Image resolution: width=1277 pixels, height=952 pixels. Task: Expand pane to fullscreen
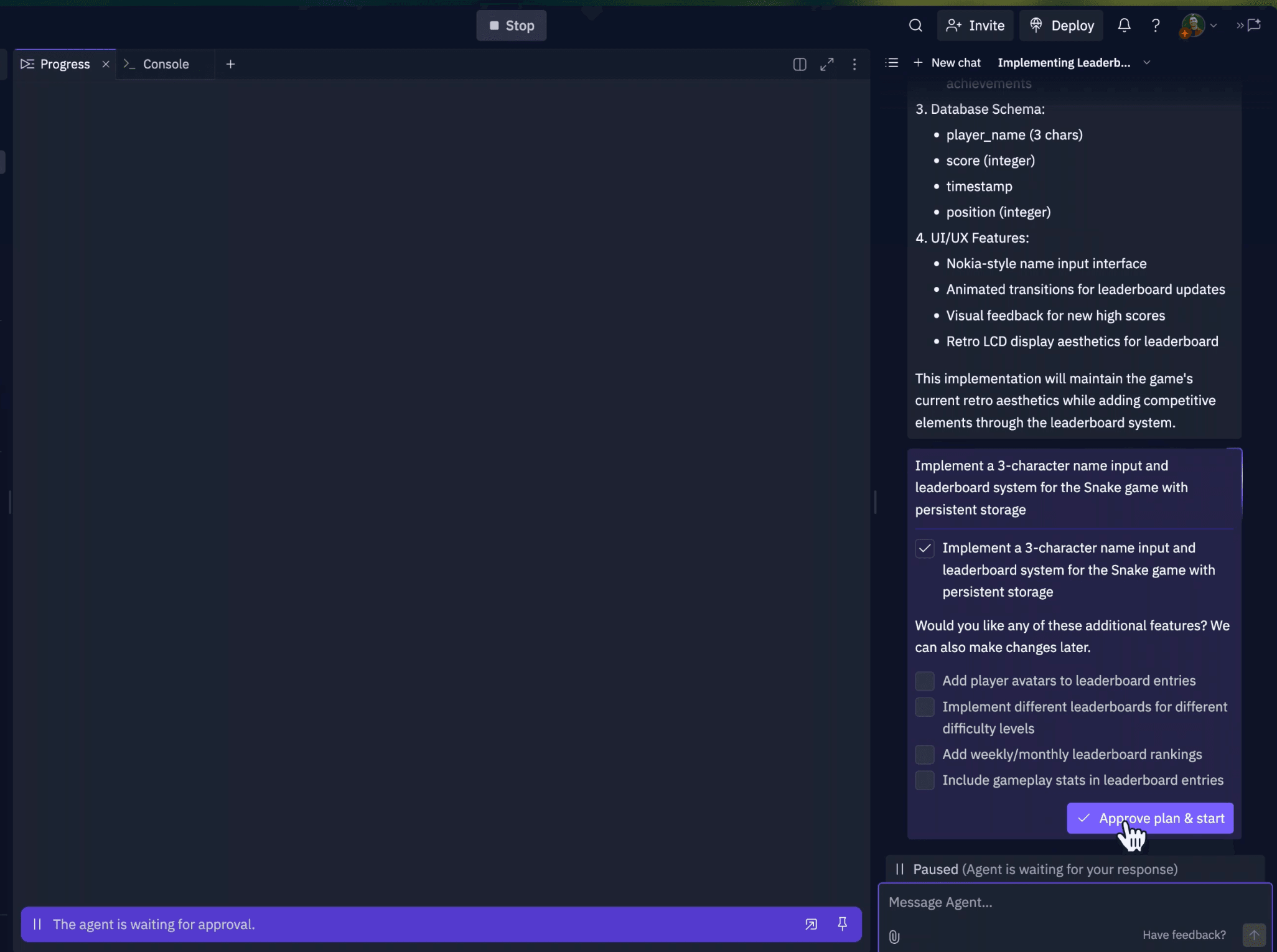pyautogui.click(x=826, y=64)
